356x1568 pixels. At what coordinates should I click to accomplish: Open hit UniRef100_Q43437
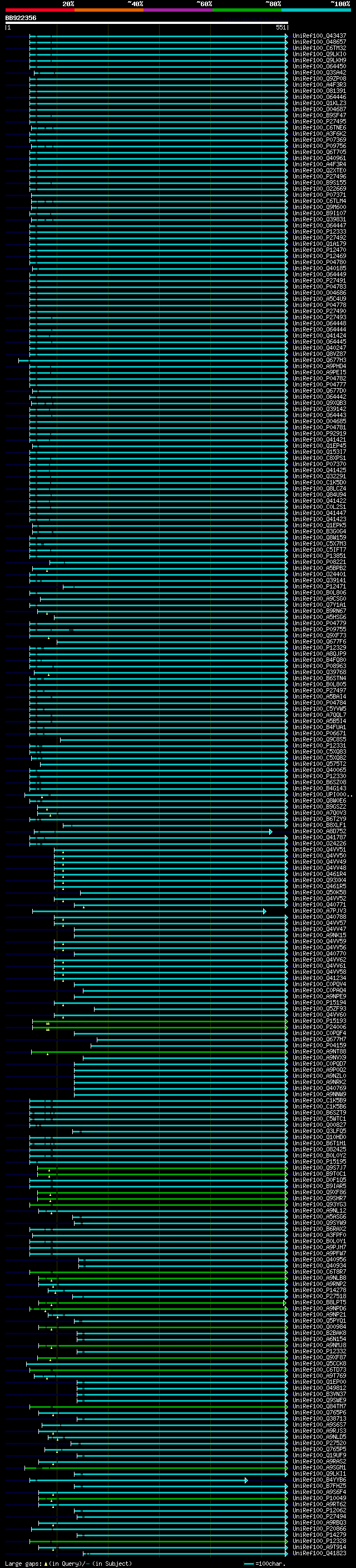coord(319,36)
